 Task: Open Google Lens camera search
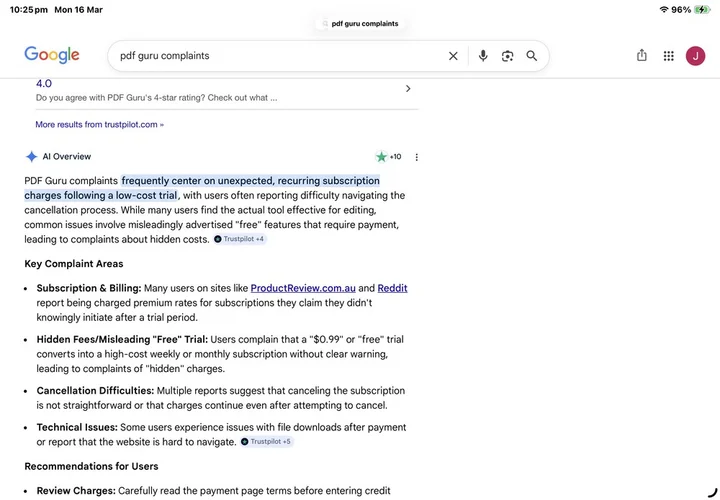click(507, 56)
